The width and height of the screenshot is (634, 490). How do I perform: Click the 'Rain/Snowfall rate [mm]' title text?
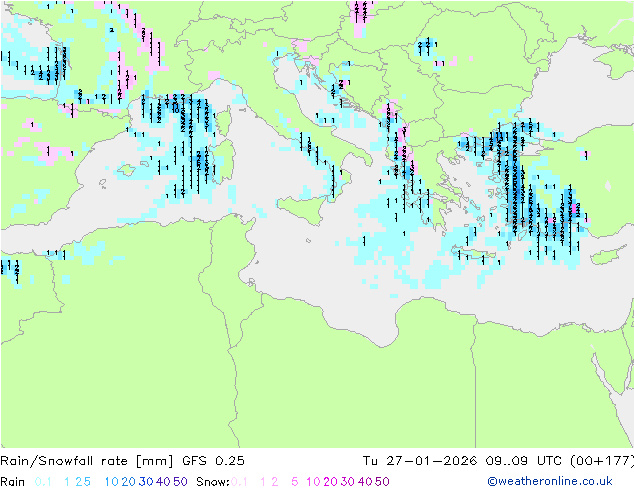tap(87, 461)
